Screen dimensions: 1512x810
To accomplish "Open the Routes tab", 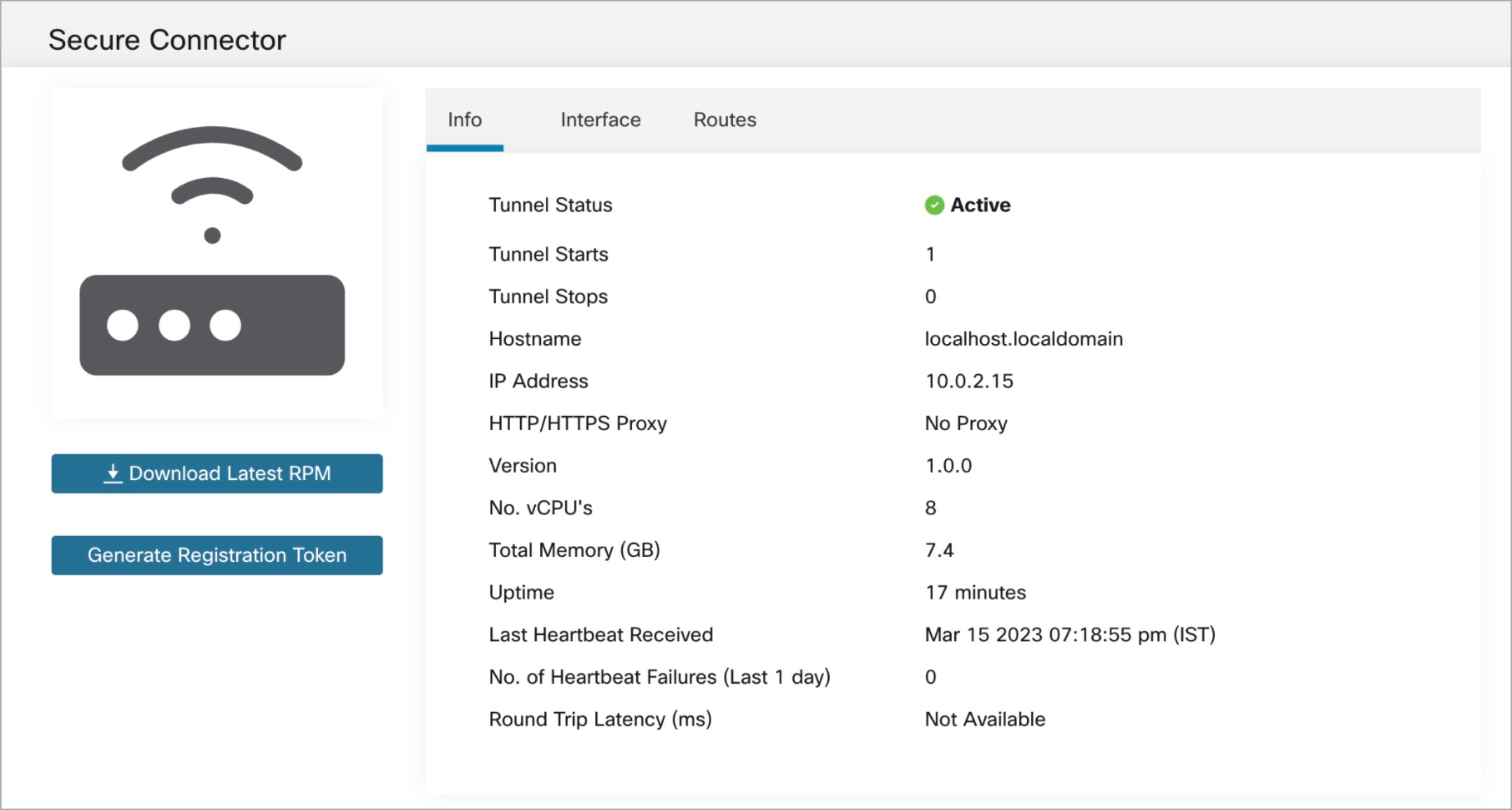I will coord(724,120).
